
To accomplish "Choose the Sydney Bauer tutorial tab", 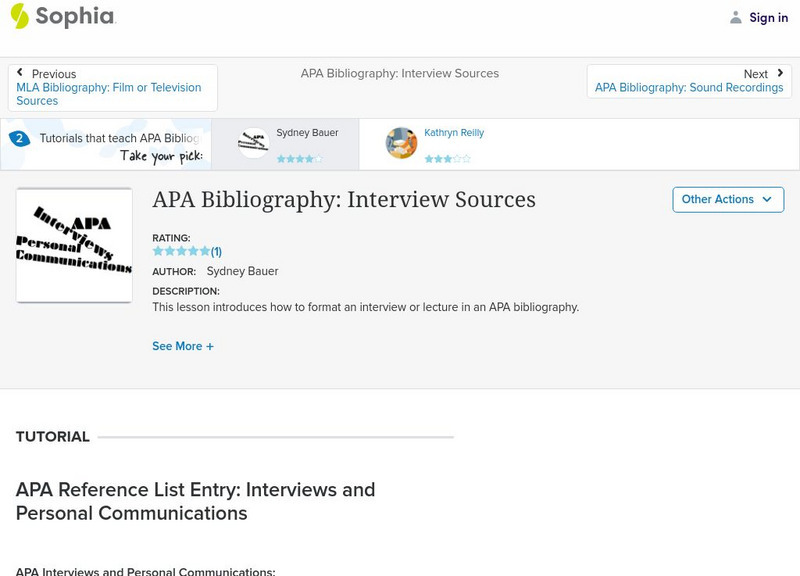I will point(307,133).
